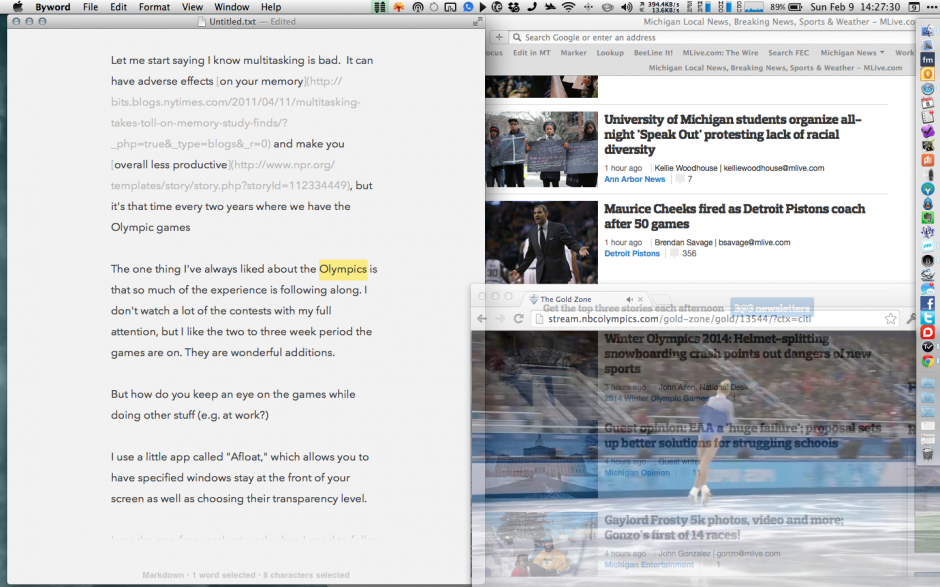Click the BeeLine It! bookmark
Screen dimensions: 940x587
pyautogui.click(x=653, y=53)
